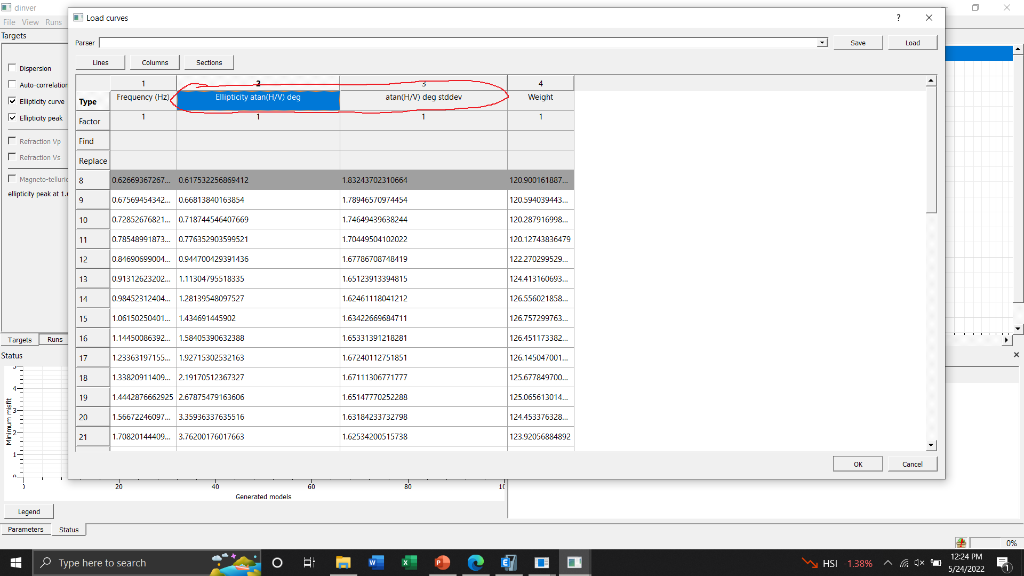Open the Ellipticity atan(H/V) deg type cell
Image resolution: width=1024 pixels, height=576 pixels.
[x=258, y=100]
